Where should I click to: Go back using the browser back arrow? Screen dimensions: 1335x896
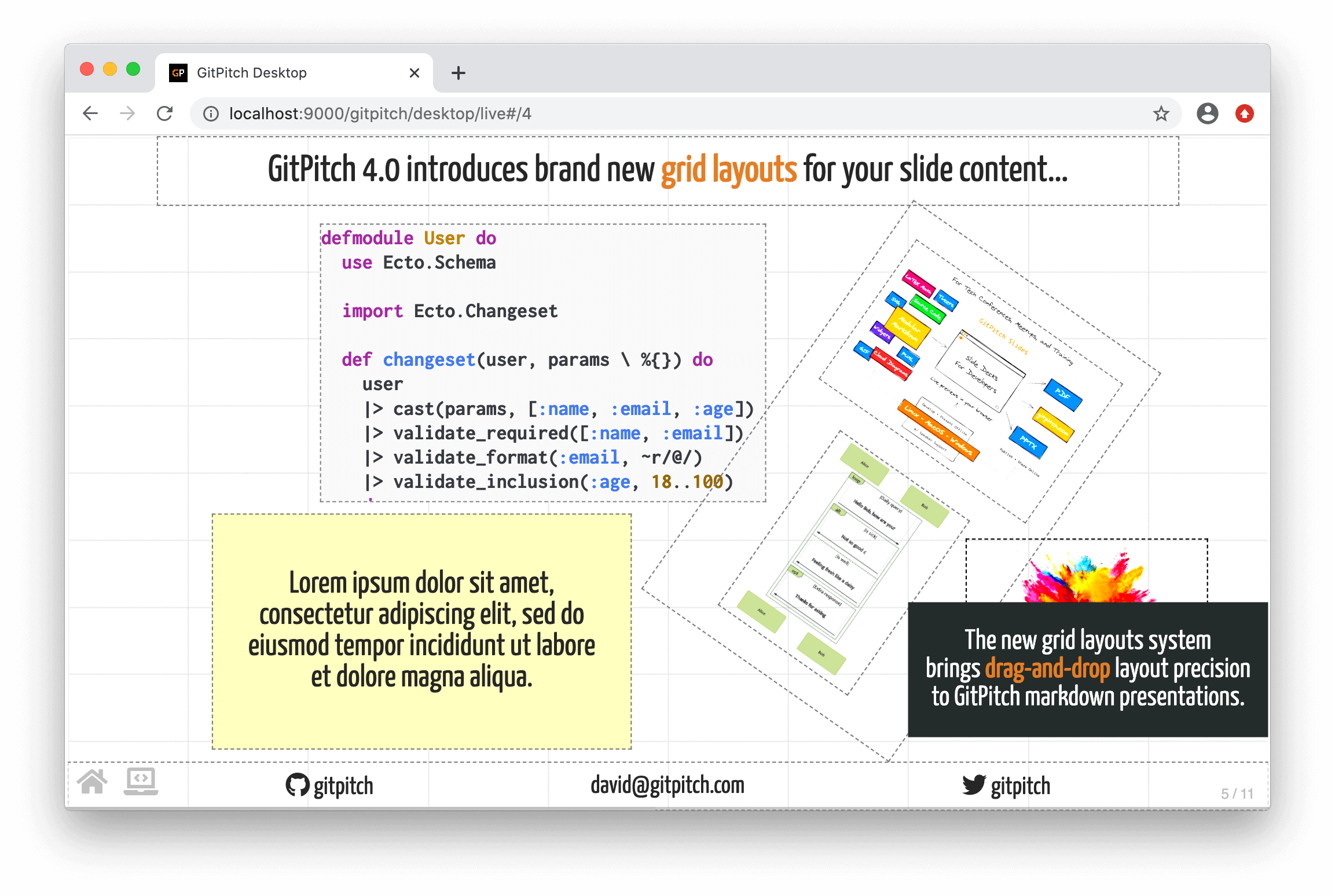(90, 113)
